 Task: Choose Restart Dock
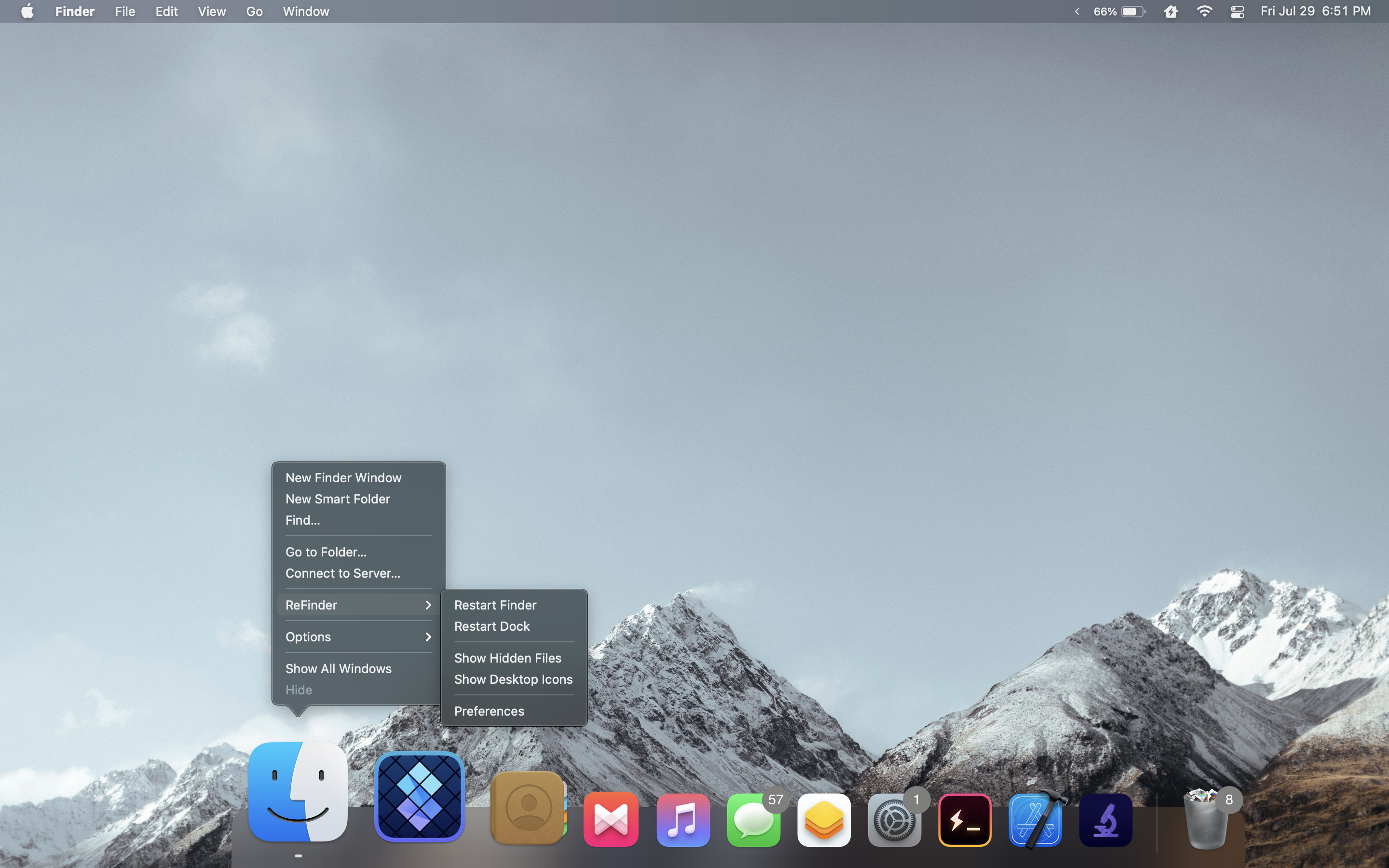[514, 626]
